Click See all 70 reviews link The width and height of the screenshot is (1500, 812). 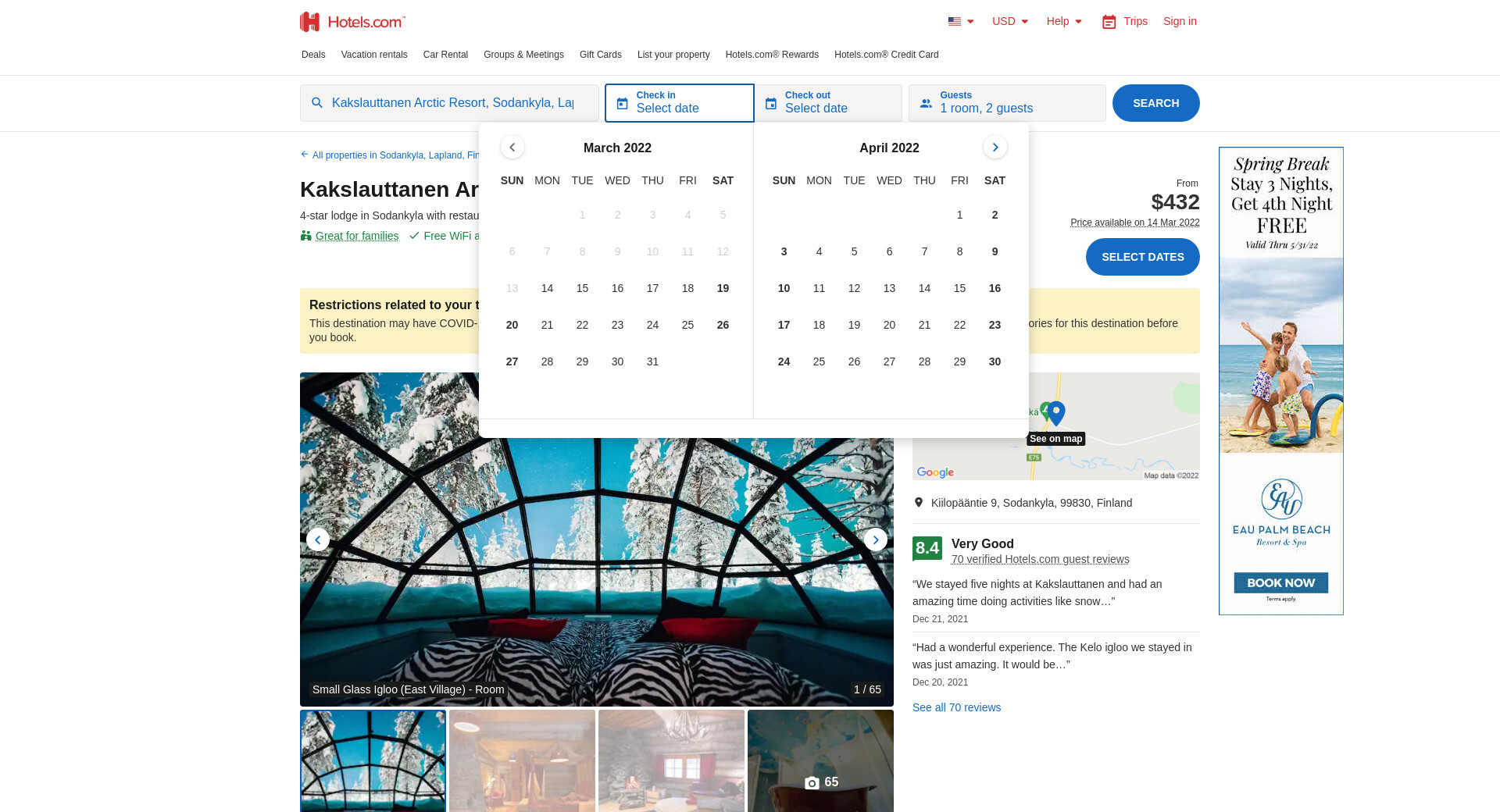[x=956, y=707]
